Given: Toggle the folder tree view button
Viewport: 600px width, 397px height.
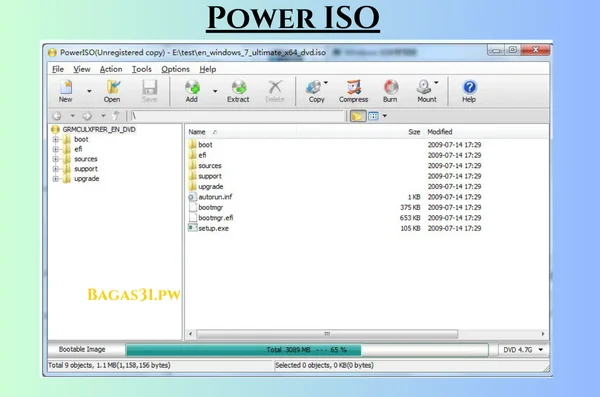Looking at the screenshot, I should point(357,116).
